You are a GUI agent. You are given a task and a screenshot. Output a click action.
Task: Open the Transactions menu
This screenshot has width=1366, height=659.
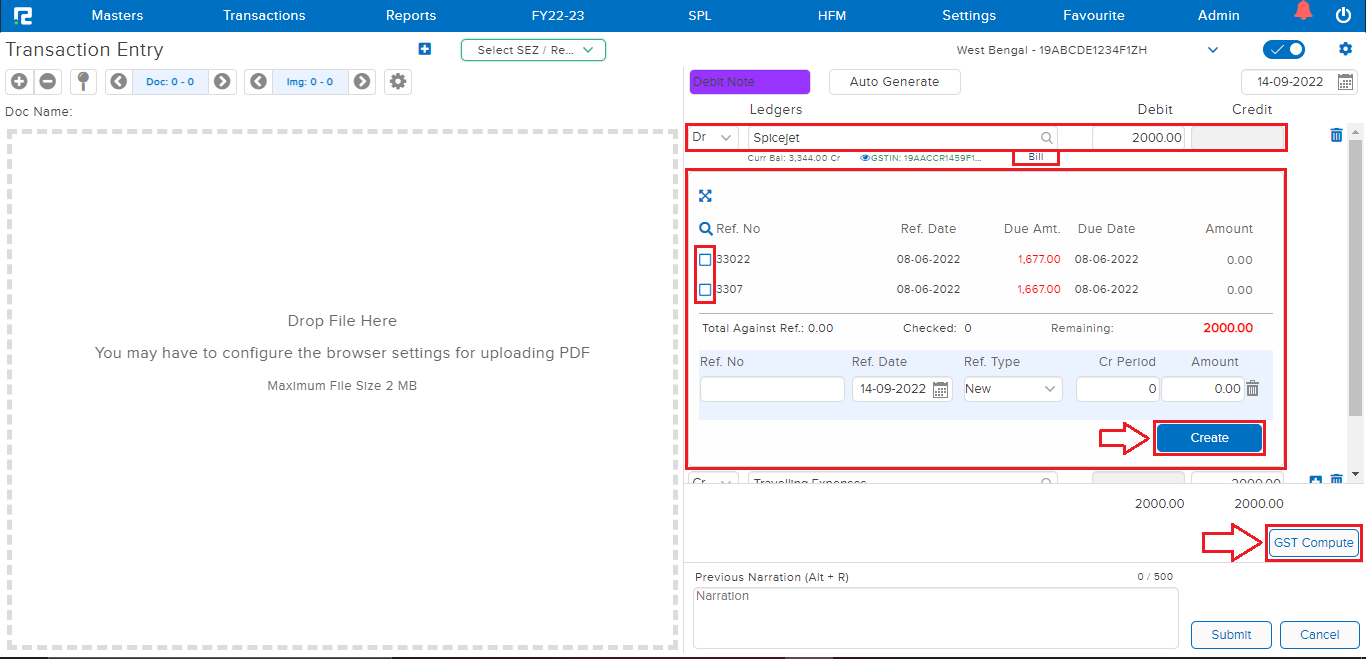tap(264, 15)
